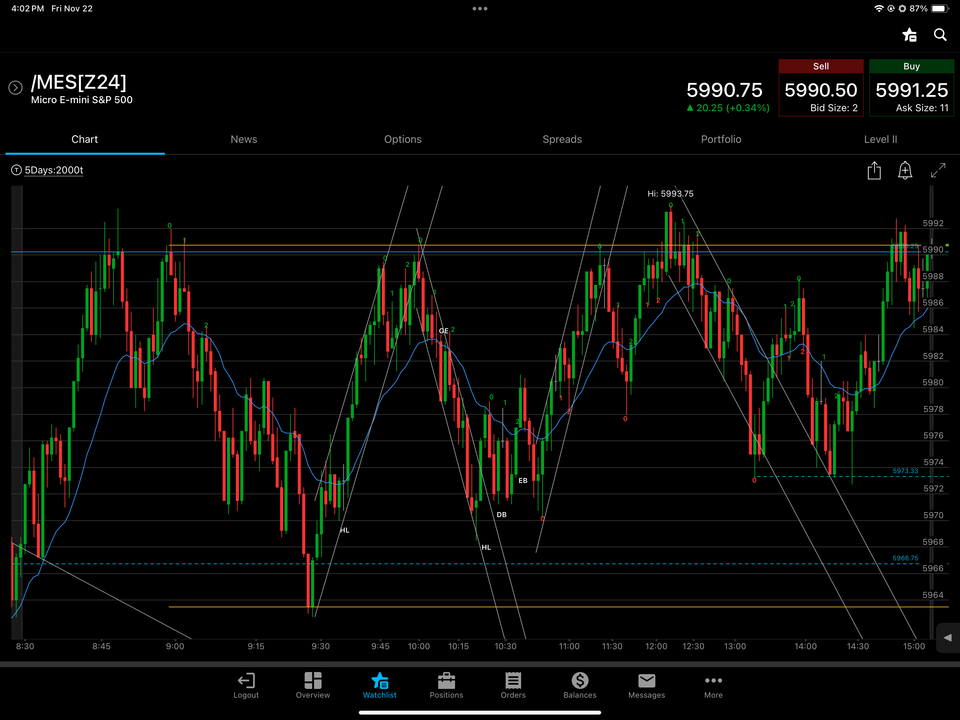Tap the battery indicator in status bar
The width and height of the screenshot is (960, 720).
[939, 9]
